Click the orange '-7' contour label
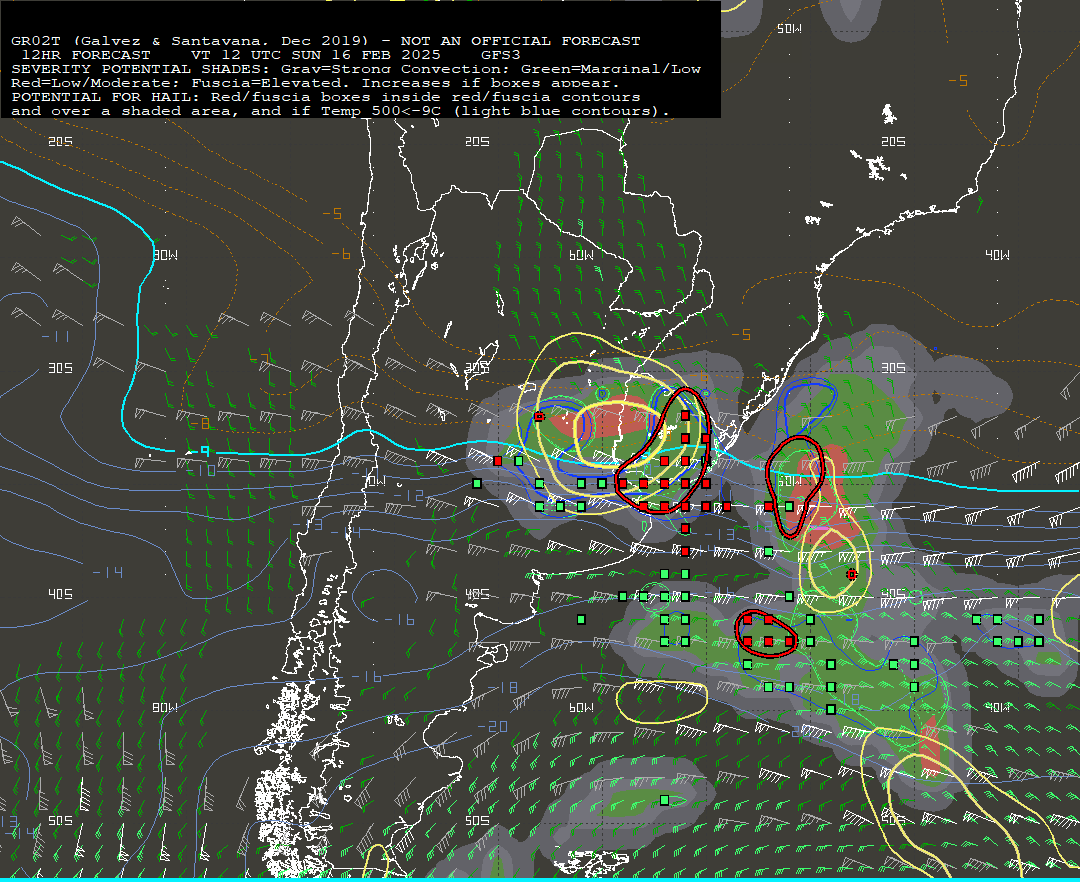 click(260, 359)
